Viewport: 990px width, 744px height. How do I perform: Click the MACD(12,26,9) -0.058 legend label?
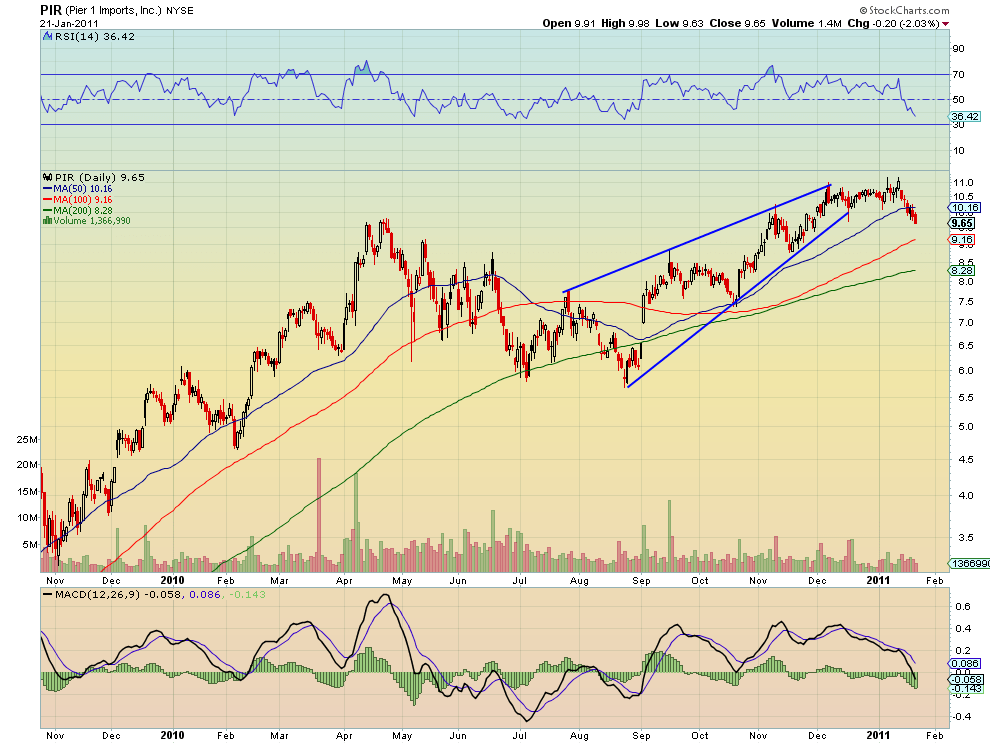117,594
